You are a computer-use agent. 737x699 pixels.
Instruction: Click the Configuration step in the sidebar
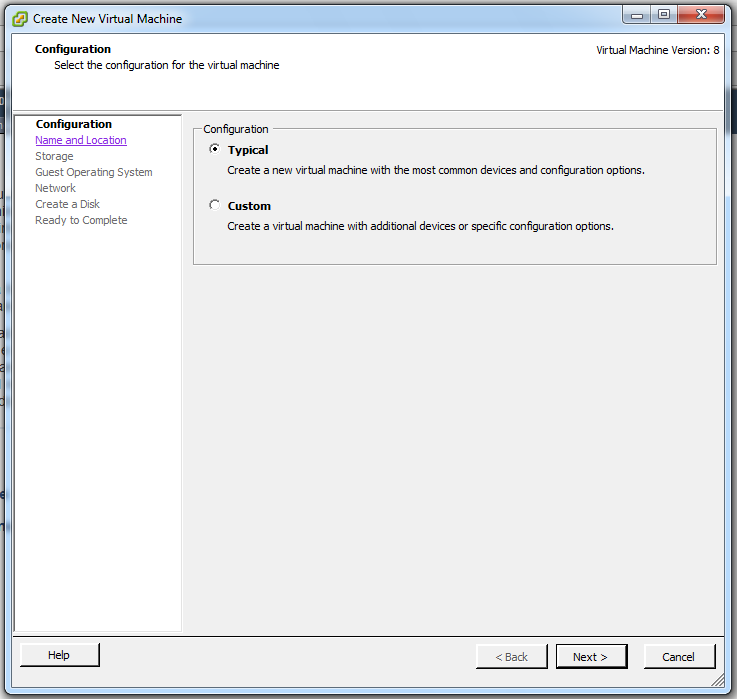click(x=74, y=124)
